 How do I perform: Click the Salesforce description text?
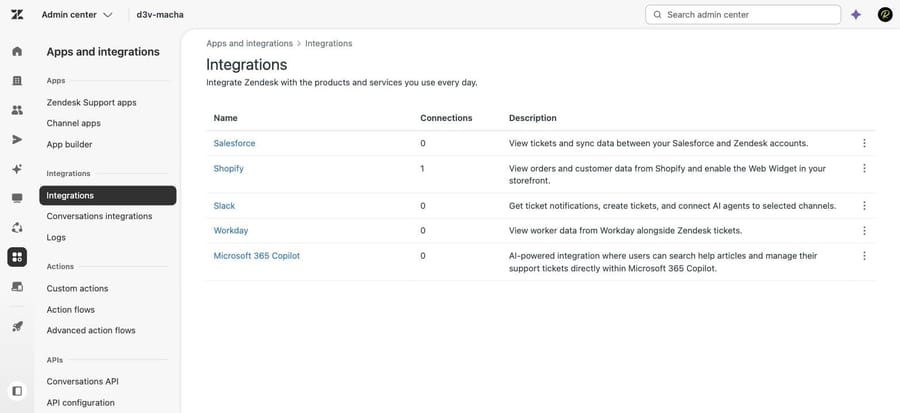pos(658,143)
